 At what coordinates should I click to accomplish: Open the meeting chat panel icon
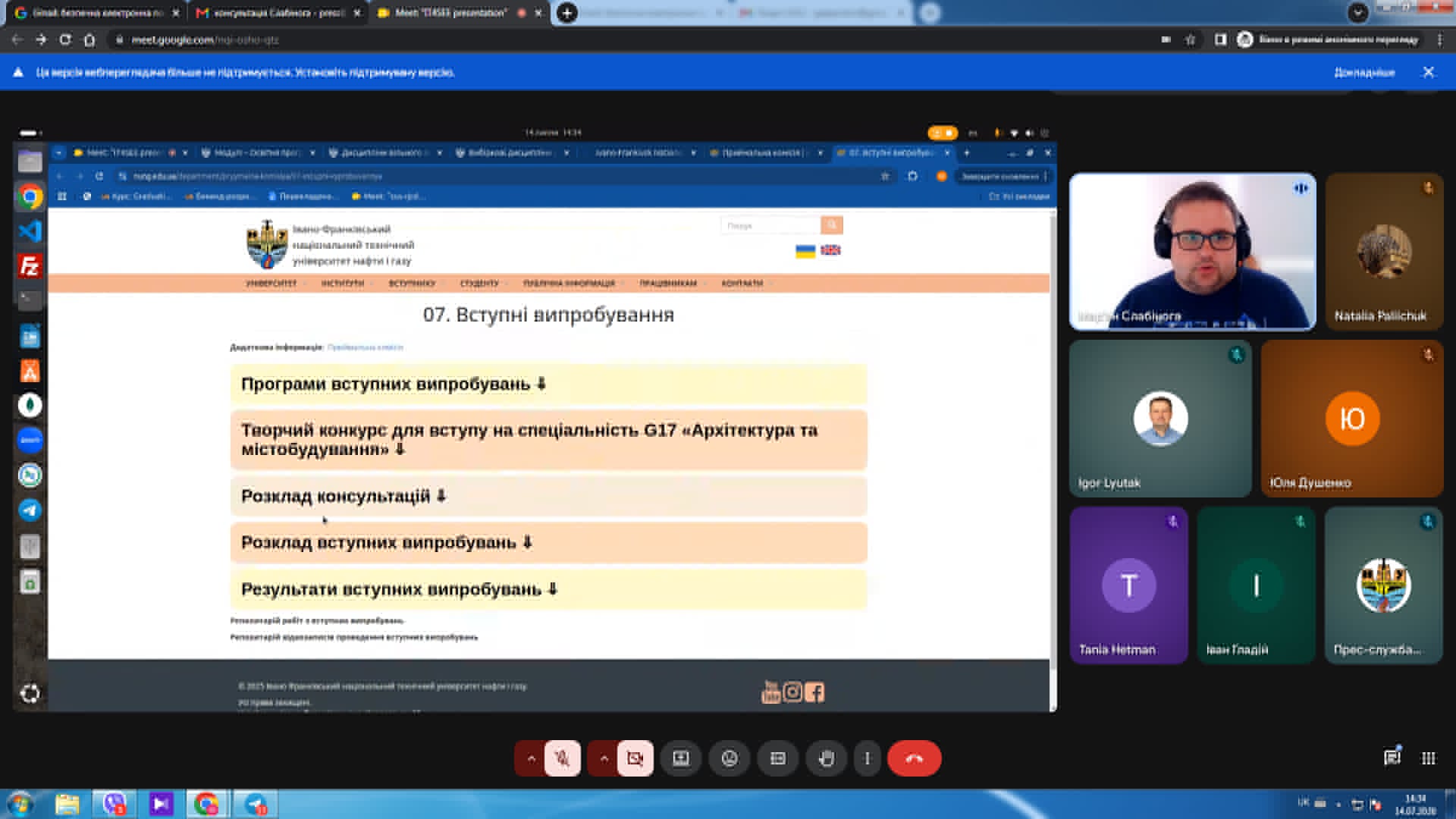pos(1392,758)
